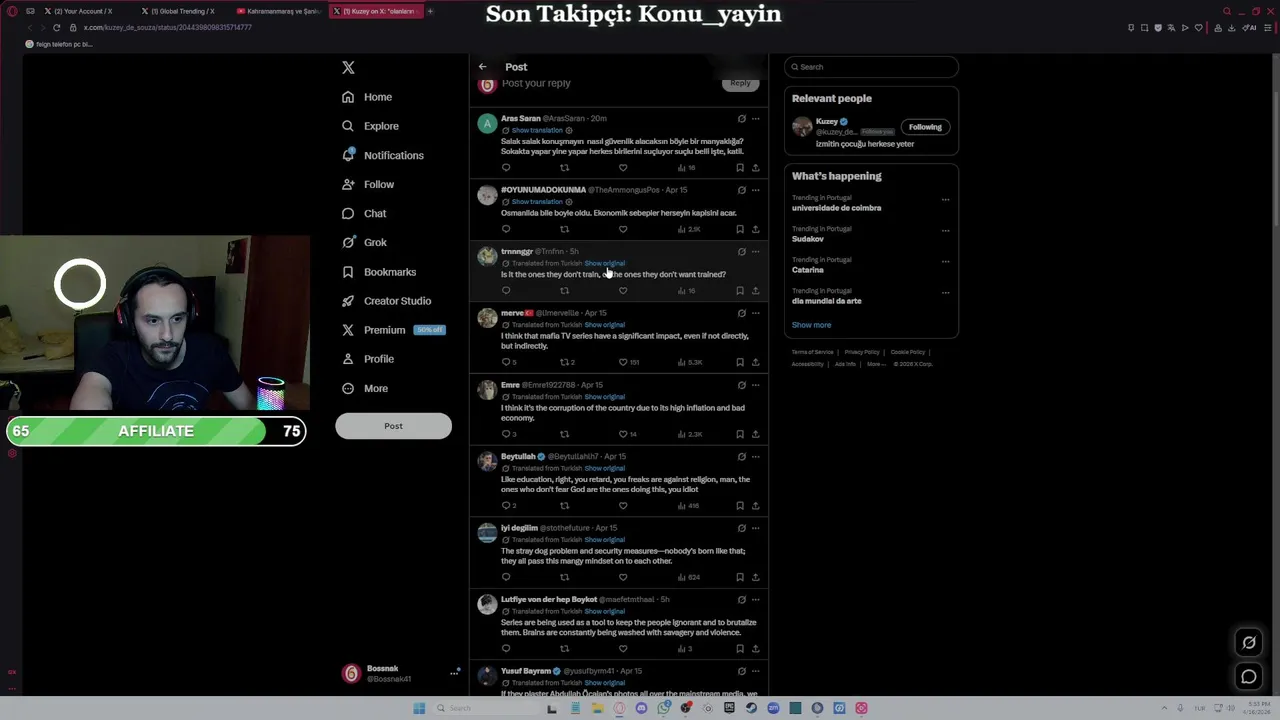Bookmark merve's tweet

[x=740, y=362]
